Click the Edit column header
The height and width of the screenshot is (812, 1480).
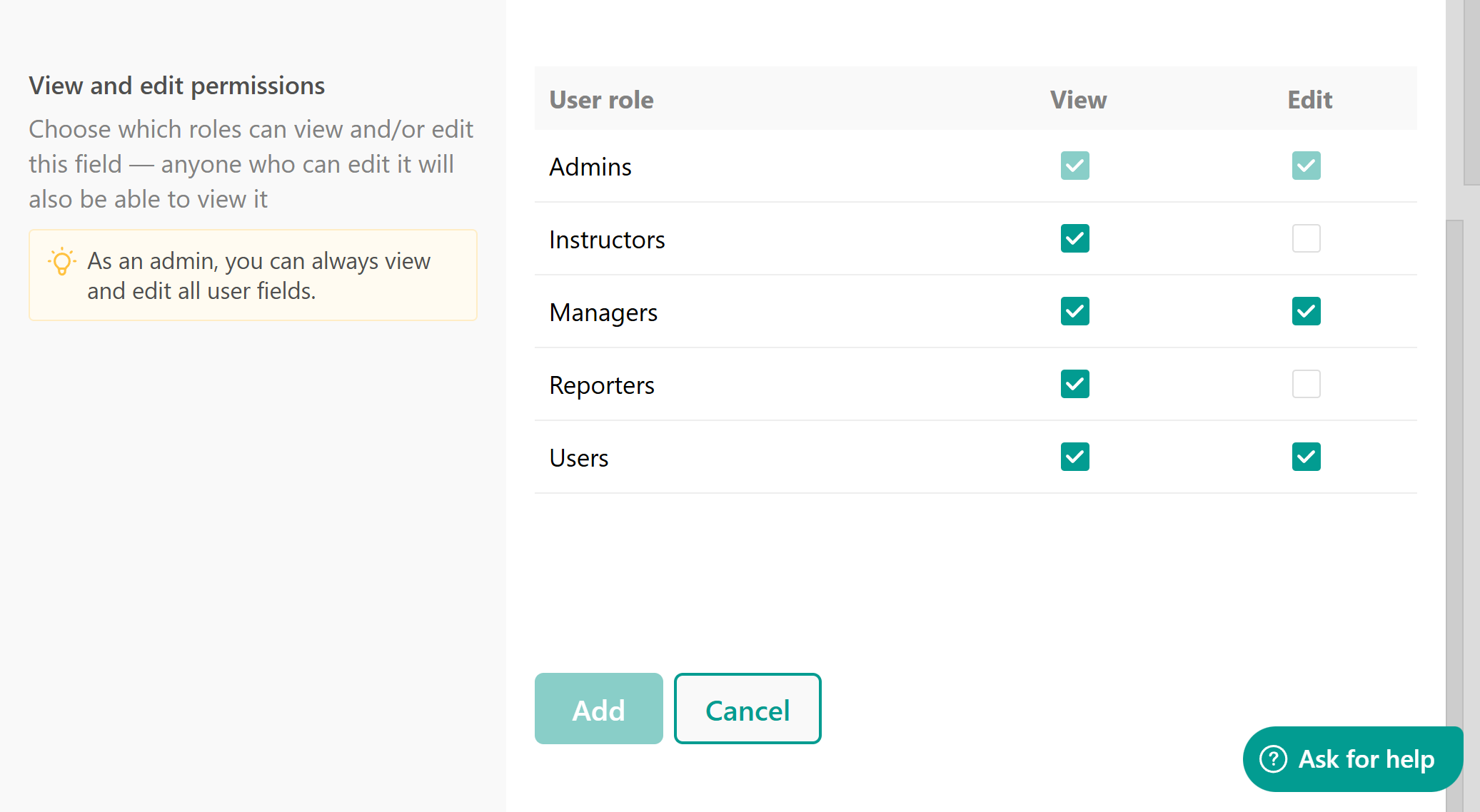[1309, 100]
